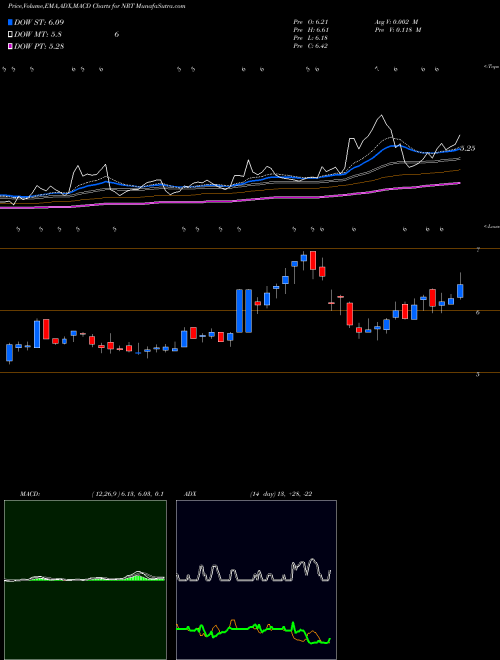
Task: Select the 'Pre O: 6.21' value
Action: pyautogui.click(x=311, y=22)
